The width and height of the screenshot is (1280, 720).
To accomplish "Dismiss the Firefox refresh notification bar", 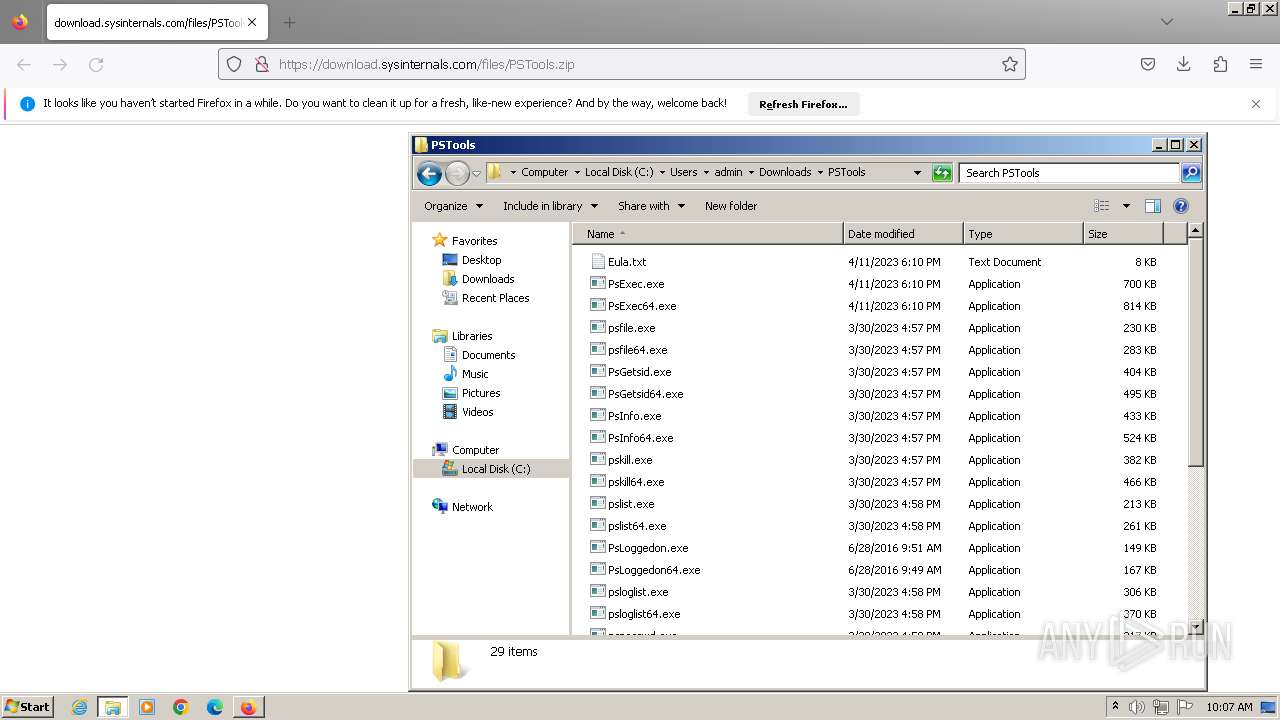I will point(1256,104).
